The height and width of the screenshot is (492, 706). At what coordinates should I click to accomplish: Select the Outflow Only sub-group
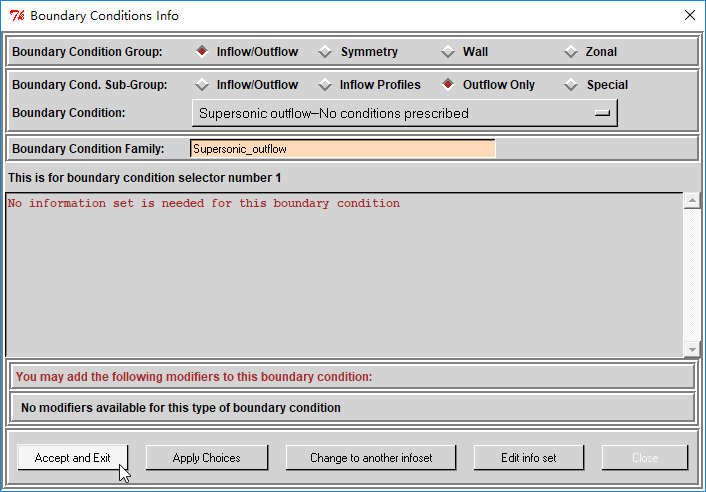click(x=448, y=85)
